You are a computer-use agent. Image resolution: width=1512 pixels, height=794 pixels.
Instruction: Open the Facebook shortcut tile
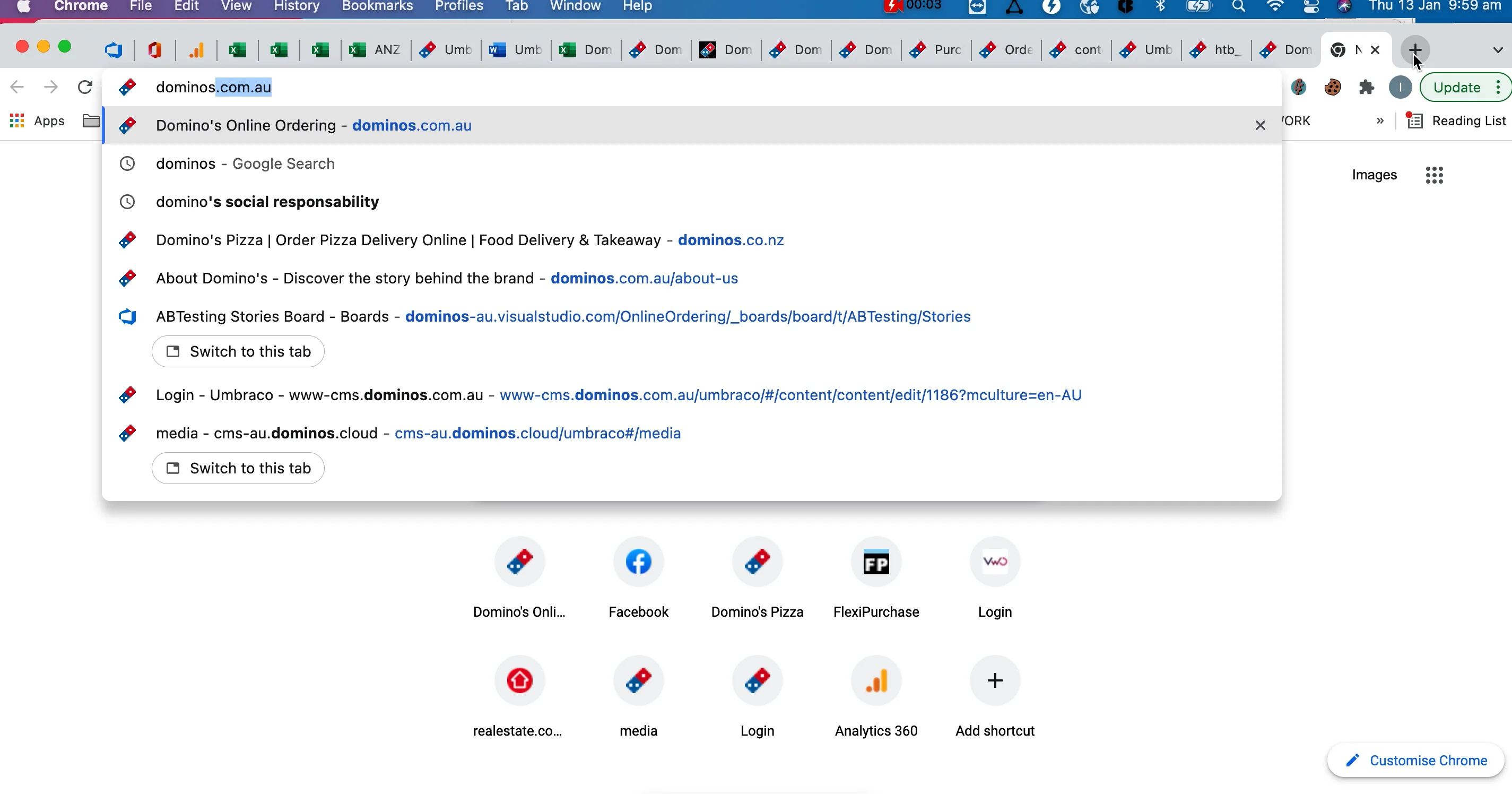click(638, 578)
